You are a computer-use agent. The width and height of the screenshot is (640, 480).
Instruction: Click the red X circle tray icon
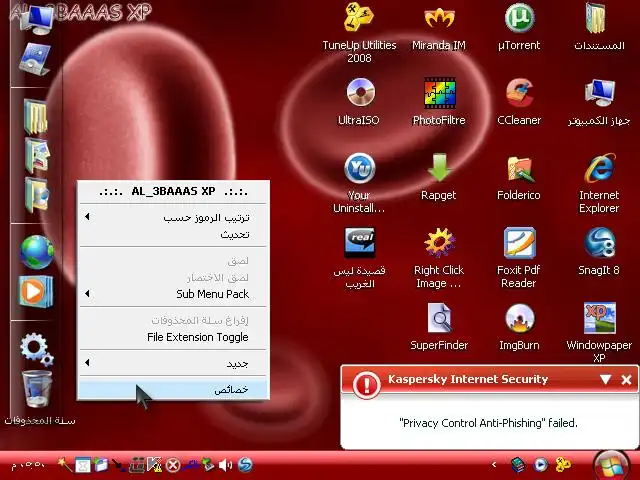coord(173,465)
